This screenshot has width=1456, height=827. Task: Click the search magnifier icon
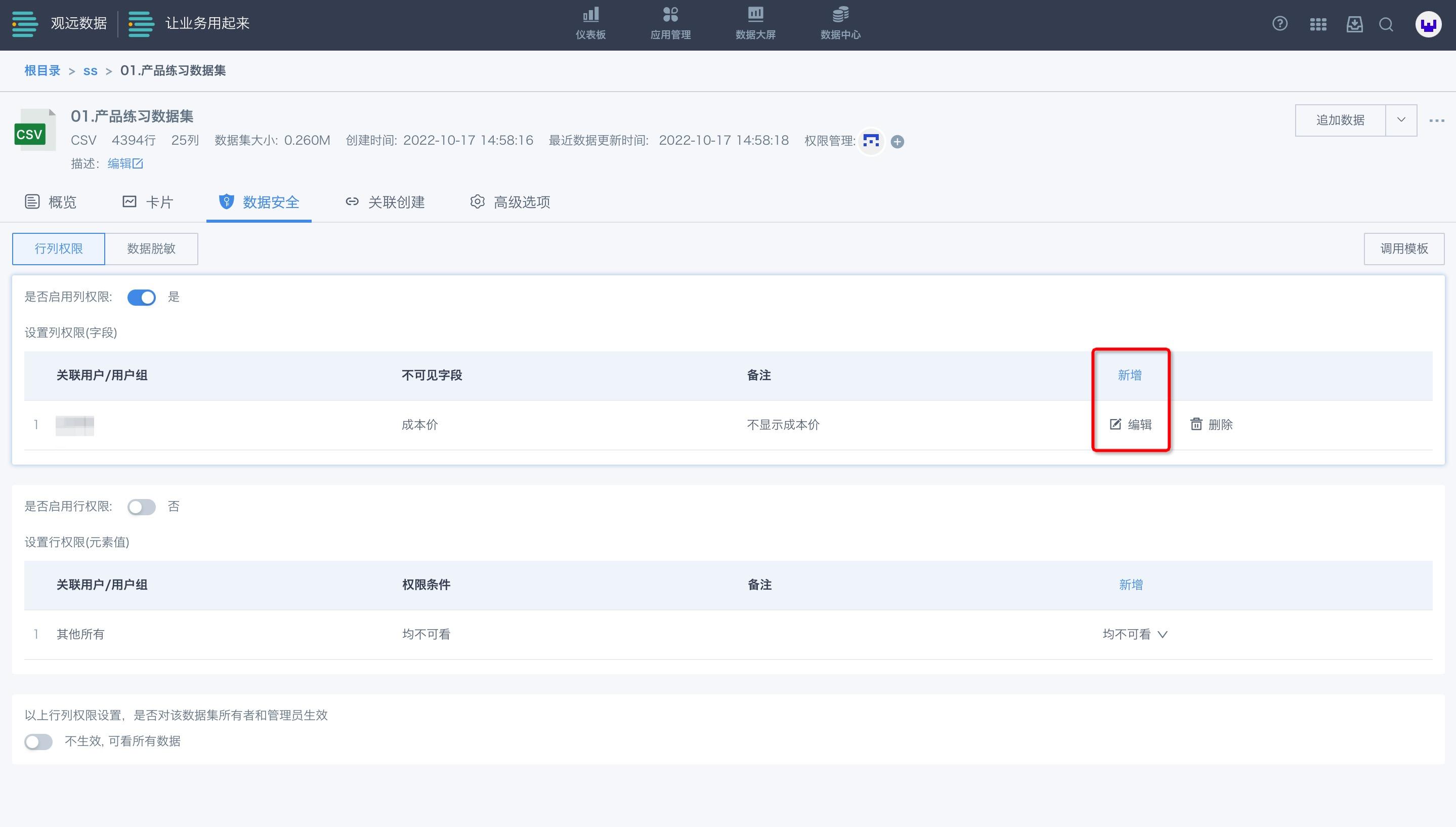click(x=1386, y=24)
